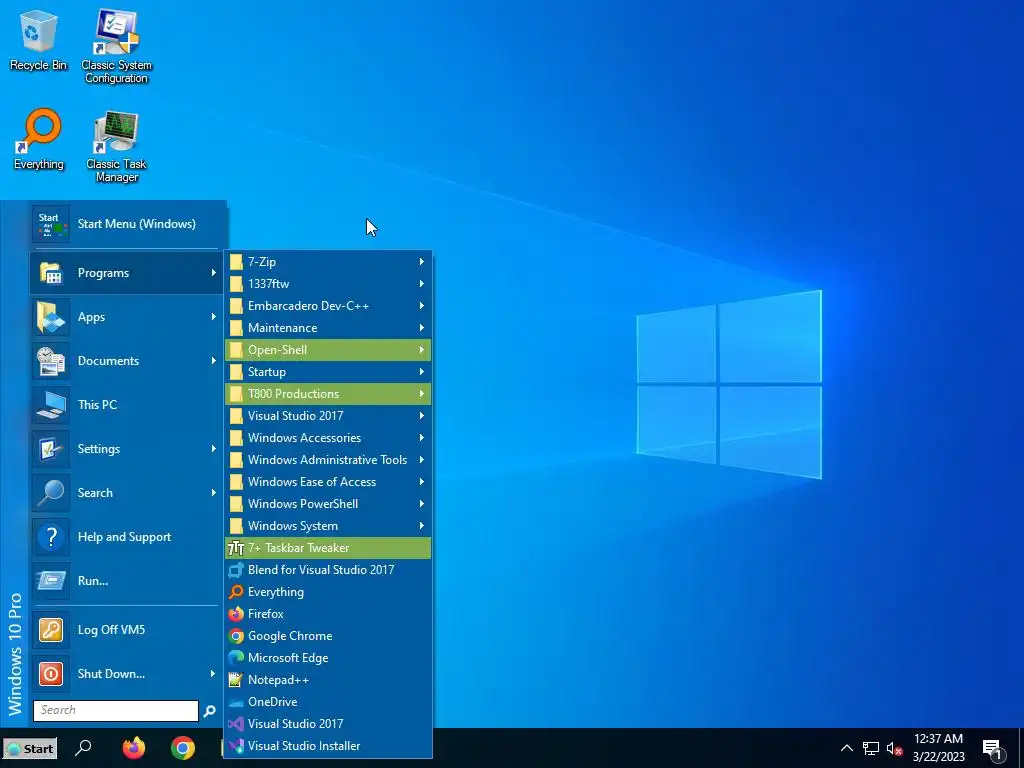This screenshot has height=768, width=1024.
Task: Expand the Shut Down options arrow
Action: pyautogui.click(x=213, y=673)
